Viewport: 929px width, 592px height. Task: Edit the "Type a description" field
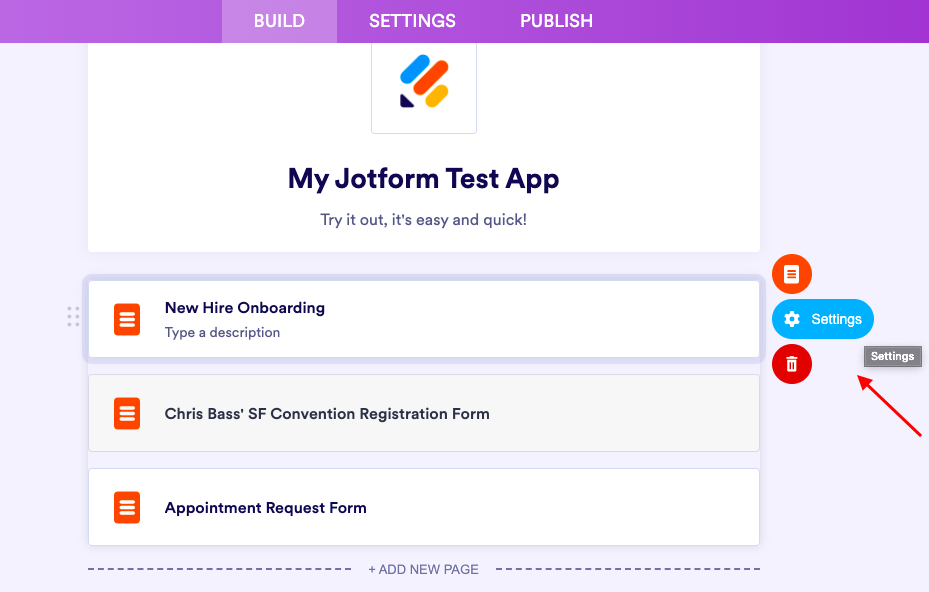[x=223, y=332]
